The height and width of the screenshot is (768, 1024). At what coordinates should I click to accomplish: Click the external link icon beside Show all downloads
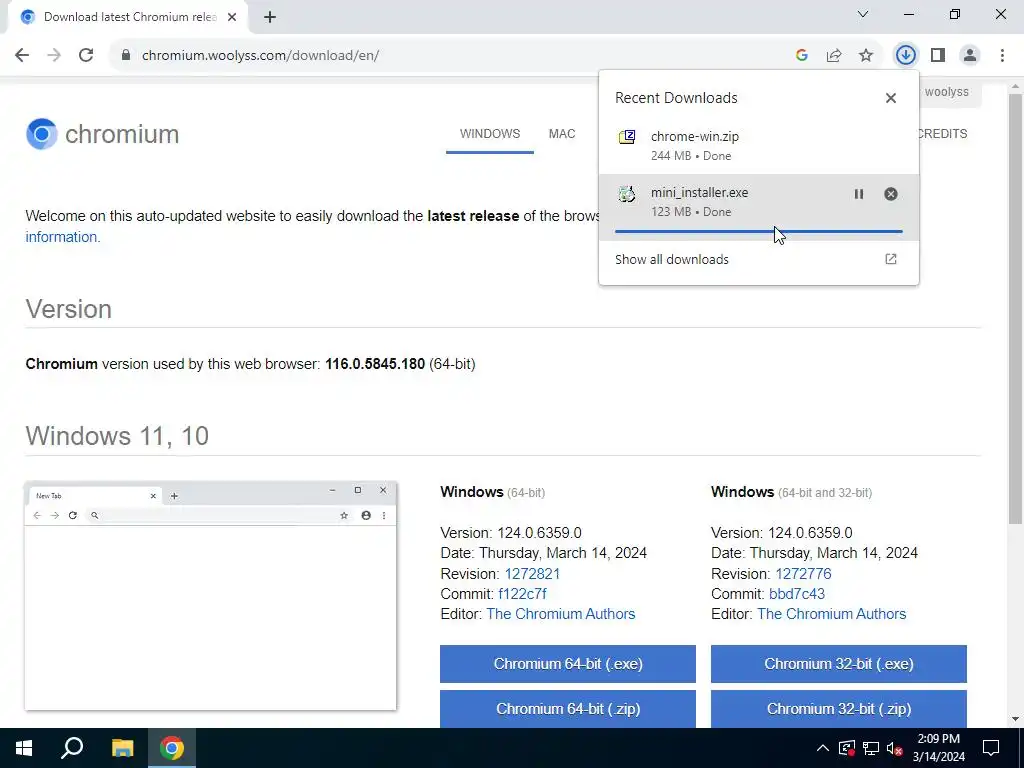pyautogui.click(x=891, y=259)
